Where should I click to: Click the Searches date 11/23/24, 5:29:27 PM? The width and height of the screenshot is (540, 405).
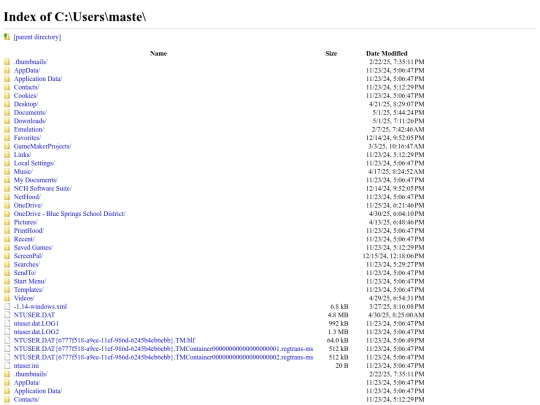point(395,264)
